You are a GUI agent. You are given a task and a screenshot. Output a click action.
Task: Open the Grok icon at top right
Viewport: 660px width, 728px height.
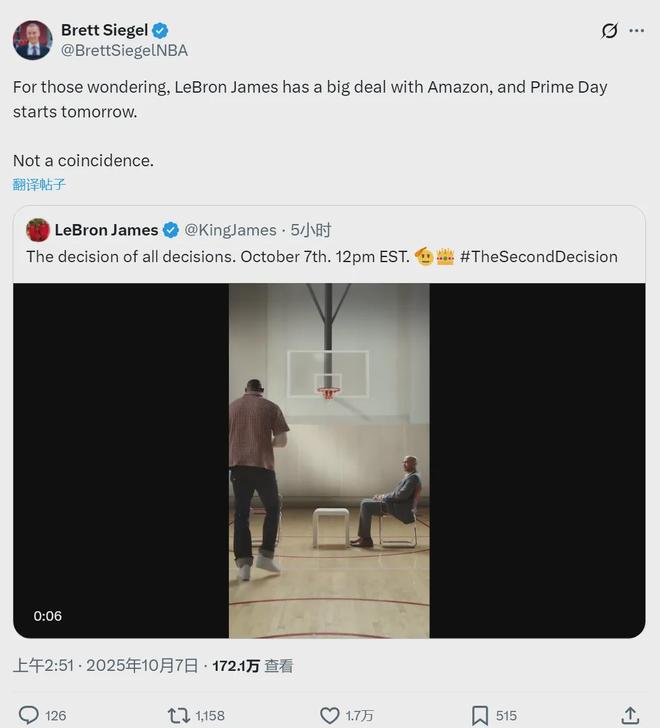click(609, 31)
